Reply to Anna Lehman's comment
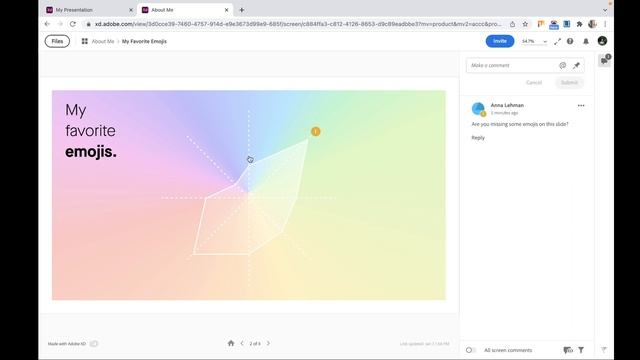 pyautogui.click(x=478, y=138)
